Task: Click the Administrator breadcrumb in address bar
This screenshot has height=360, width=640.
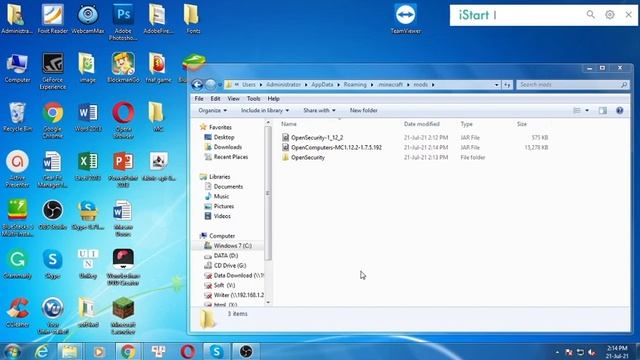Action: (x=283, y=84)
